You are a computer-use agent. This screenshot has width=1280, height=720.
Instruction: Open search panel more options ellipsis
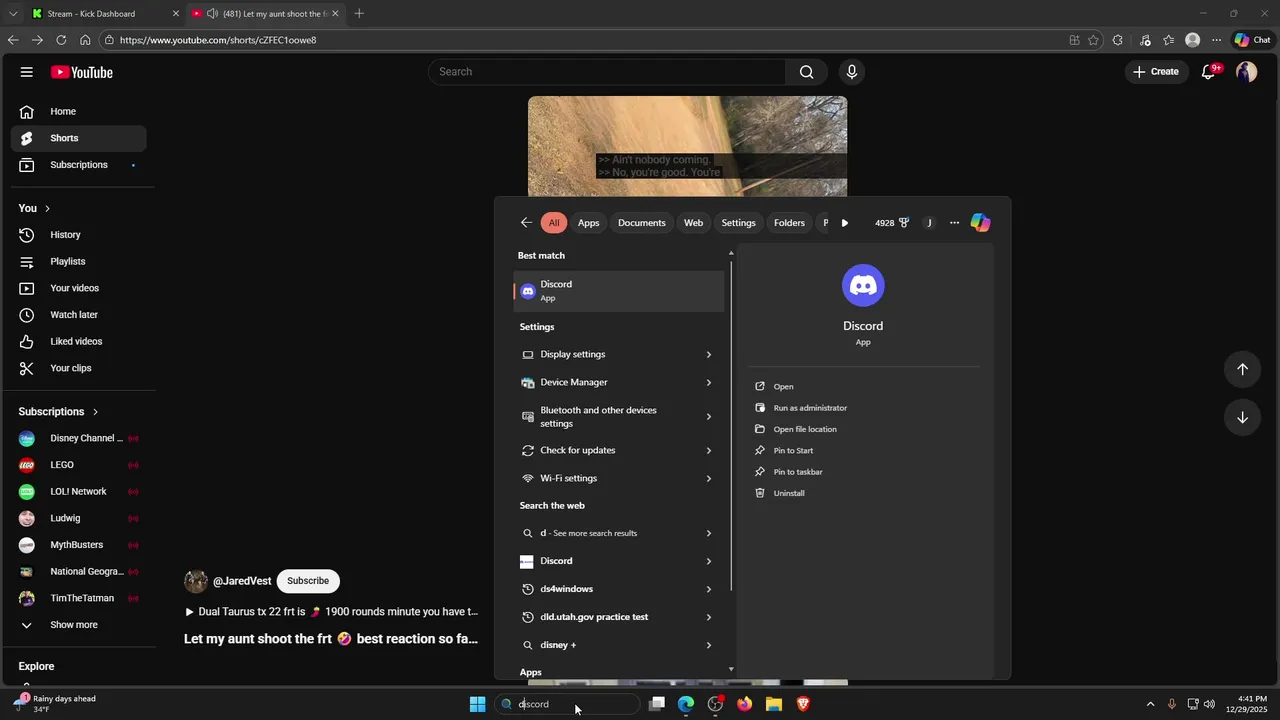click(954, 223)
